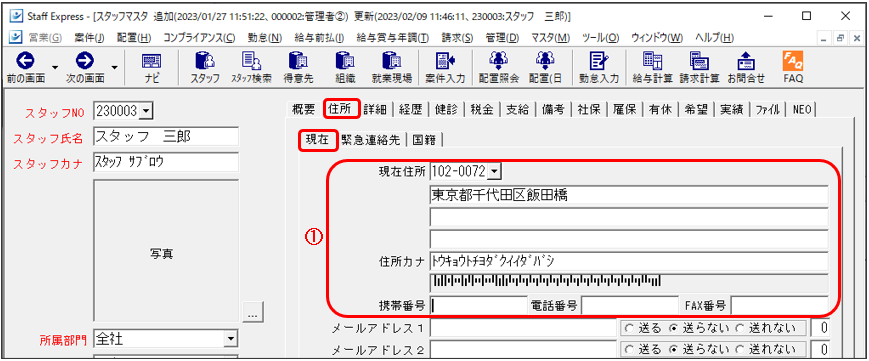
Task: Switch to the 緊急連絡先 tab
Action: (371, 140)
